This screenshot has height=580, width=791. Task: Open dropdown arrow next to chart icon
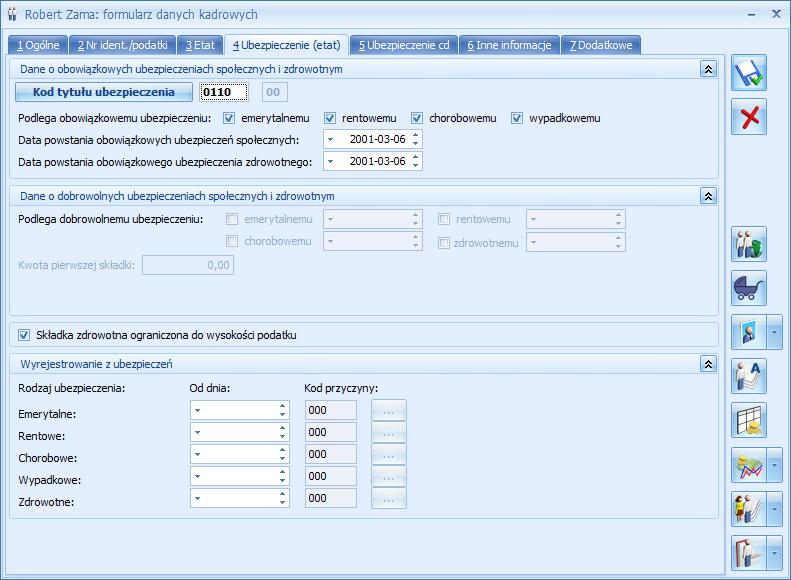[775, 465]
